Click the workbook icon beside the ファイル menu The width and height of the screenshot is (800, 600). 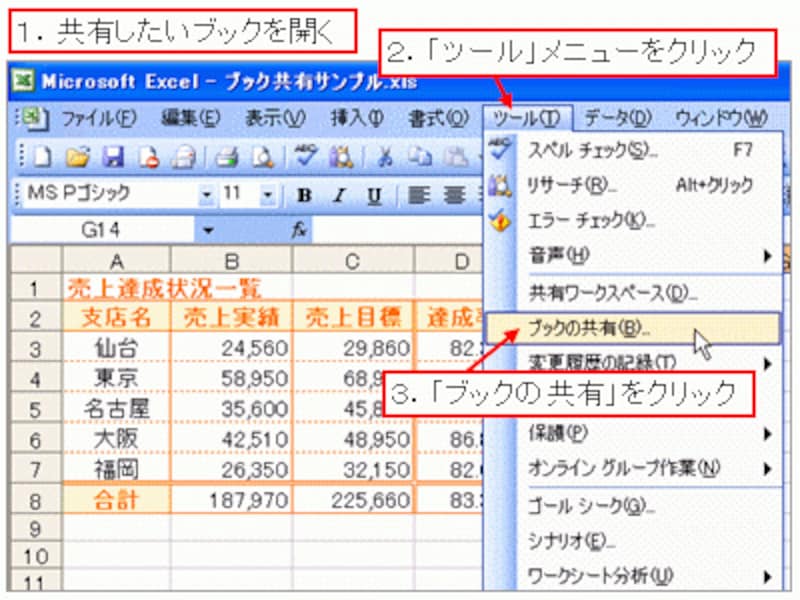click(35, 119)
